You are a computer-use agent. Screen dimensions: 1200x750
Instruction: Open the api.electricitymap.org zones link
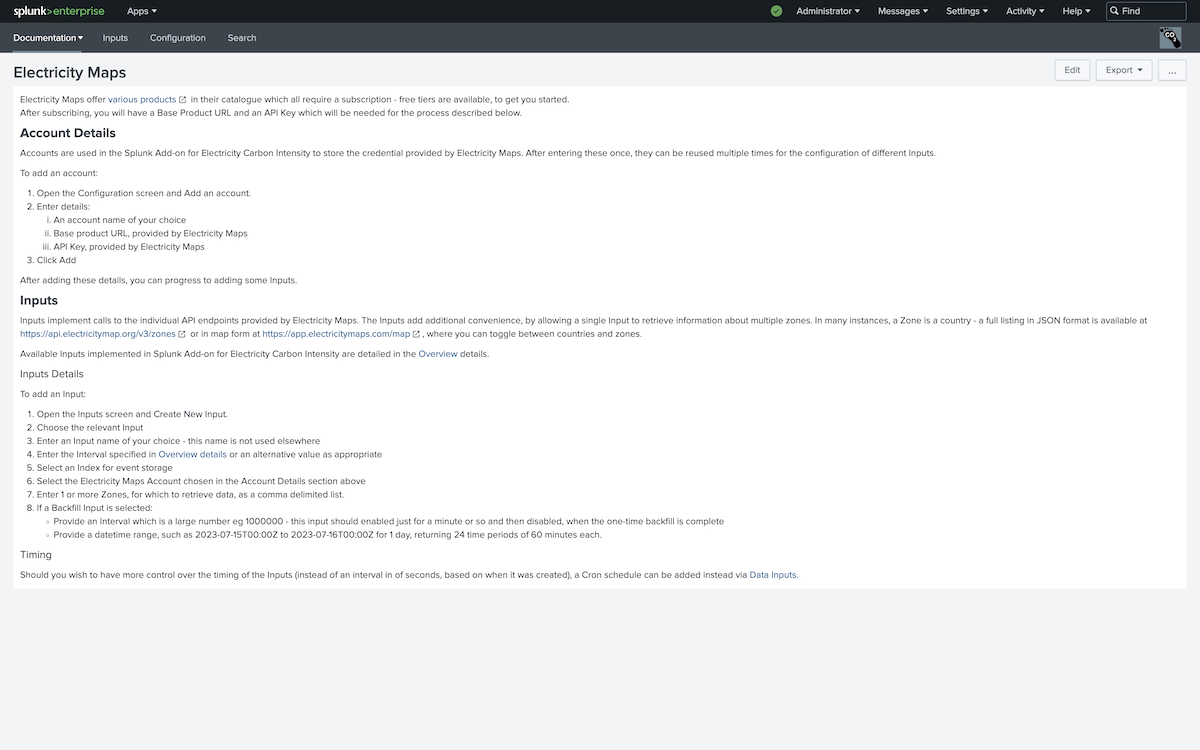[x=98, y=334]
